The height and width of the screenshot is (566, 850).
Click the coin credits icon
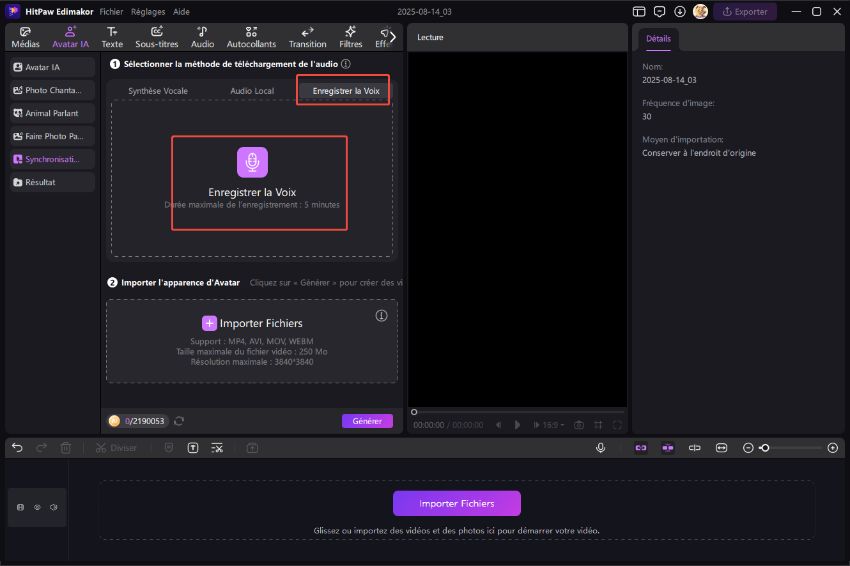click(114, 421)
